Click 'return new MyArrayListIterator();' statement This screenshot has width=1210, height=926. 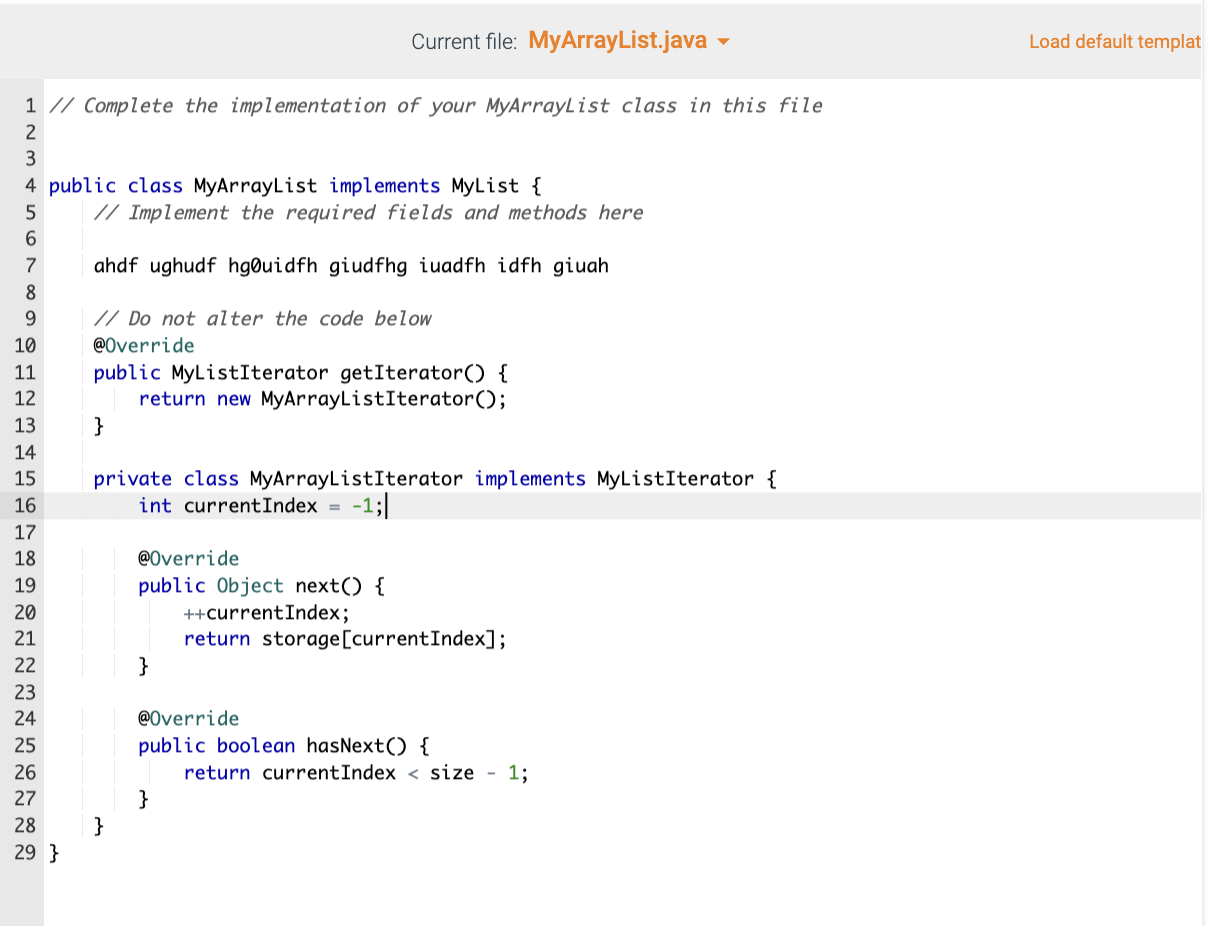[x=322, y=399]
